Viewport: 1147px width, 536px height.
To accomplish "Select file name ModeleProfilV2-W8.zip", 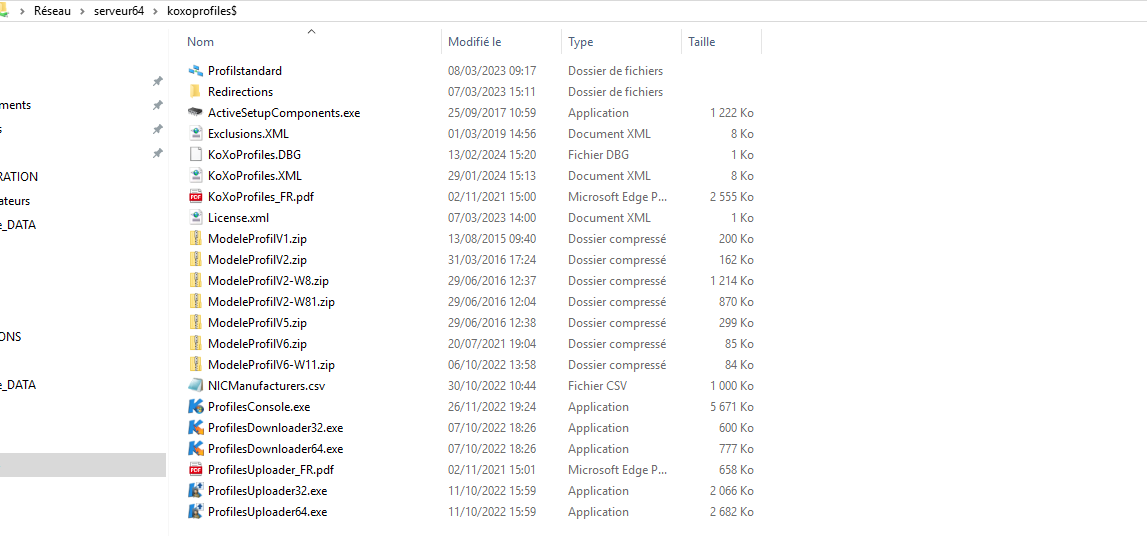I will pyautogui.click(x=269, y=281).
